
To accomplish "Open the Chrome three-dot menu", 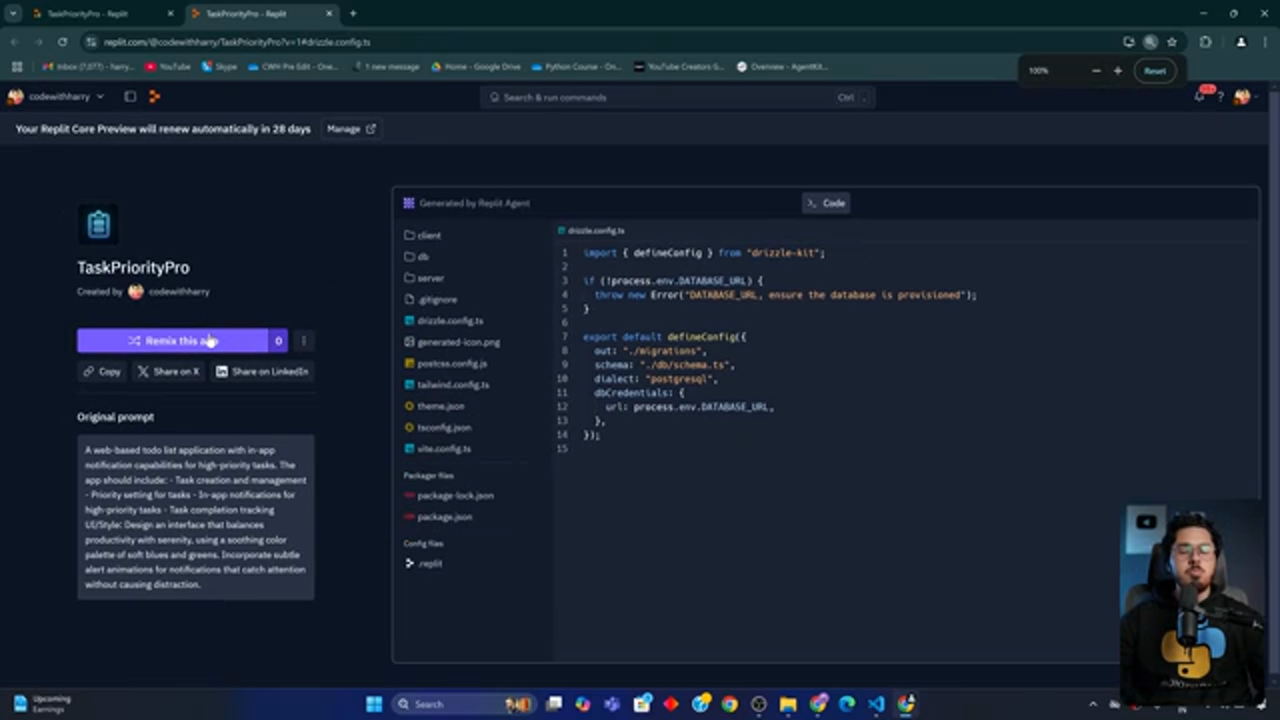I will tap(1266, 42).
